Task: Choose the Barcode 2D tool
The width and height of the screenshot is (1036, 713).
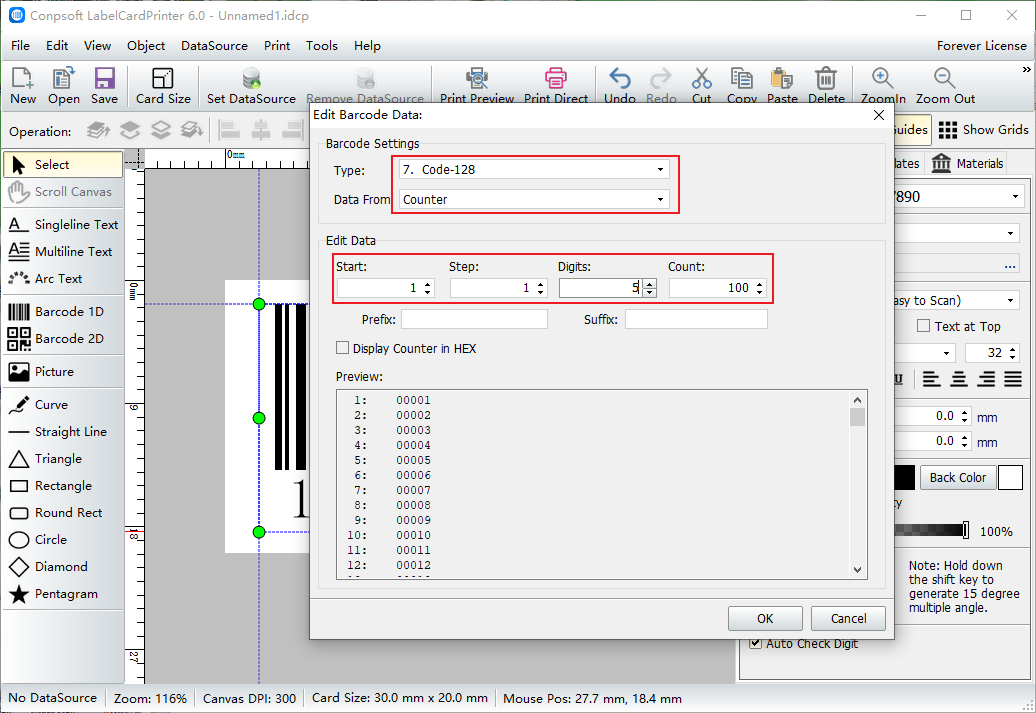Action: pos(63,338)
